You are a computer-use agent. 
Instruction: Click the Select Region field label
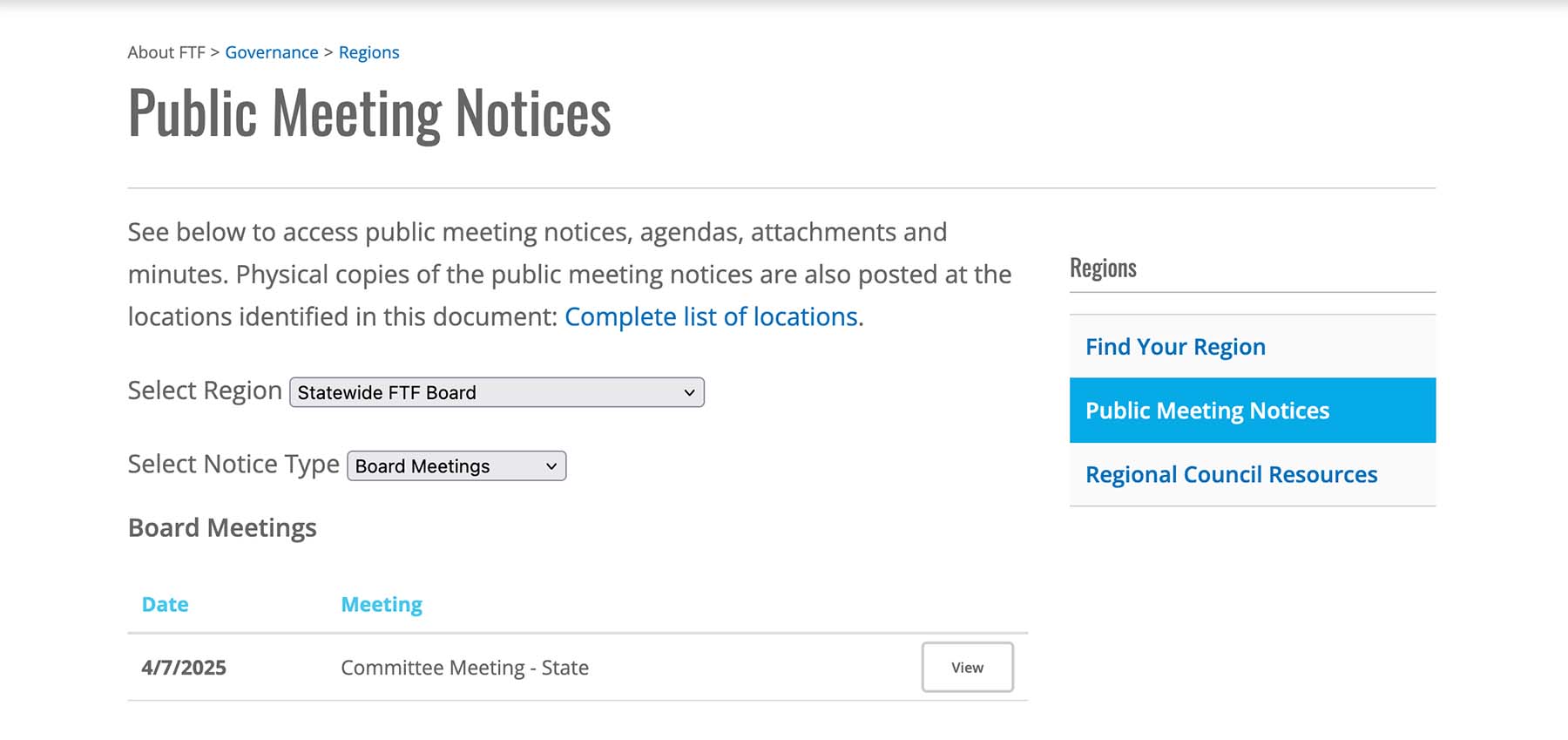pos(205,390)
